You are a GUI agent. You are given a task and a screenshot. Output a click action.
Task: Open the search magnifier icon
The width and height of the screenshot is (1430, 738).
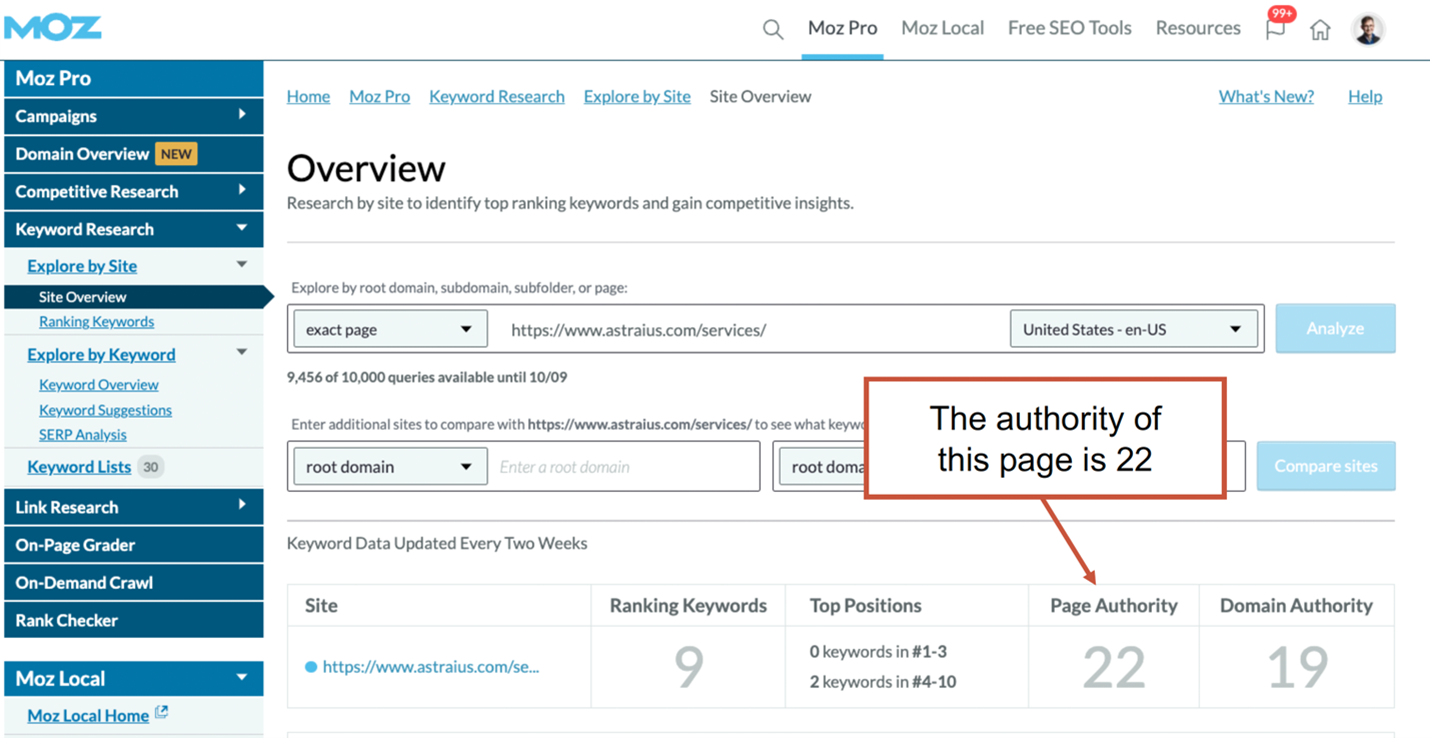(772, 29)
